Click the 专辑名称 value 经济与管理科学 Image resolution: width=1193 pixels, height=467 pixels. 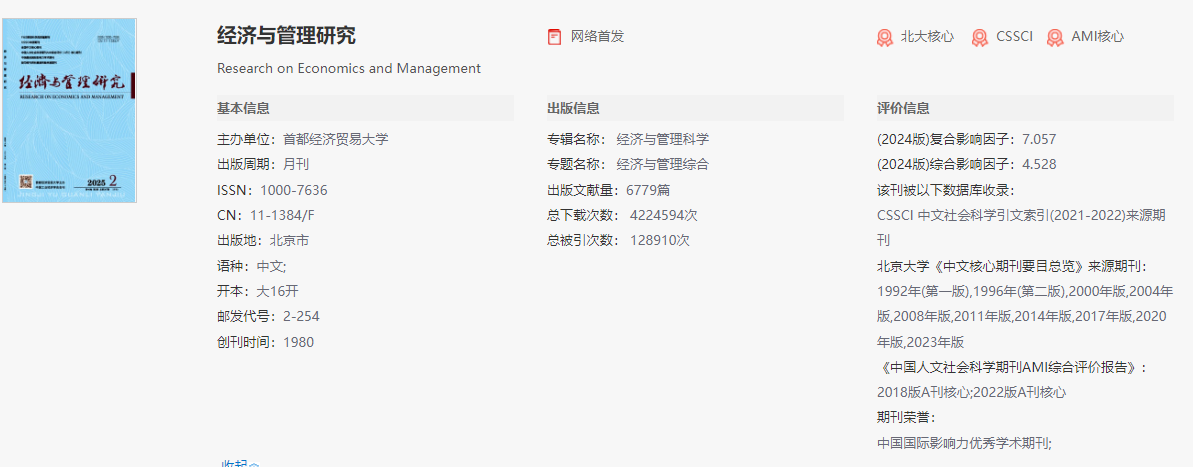(663, 139)
